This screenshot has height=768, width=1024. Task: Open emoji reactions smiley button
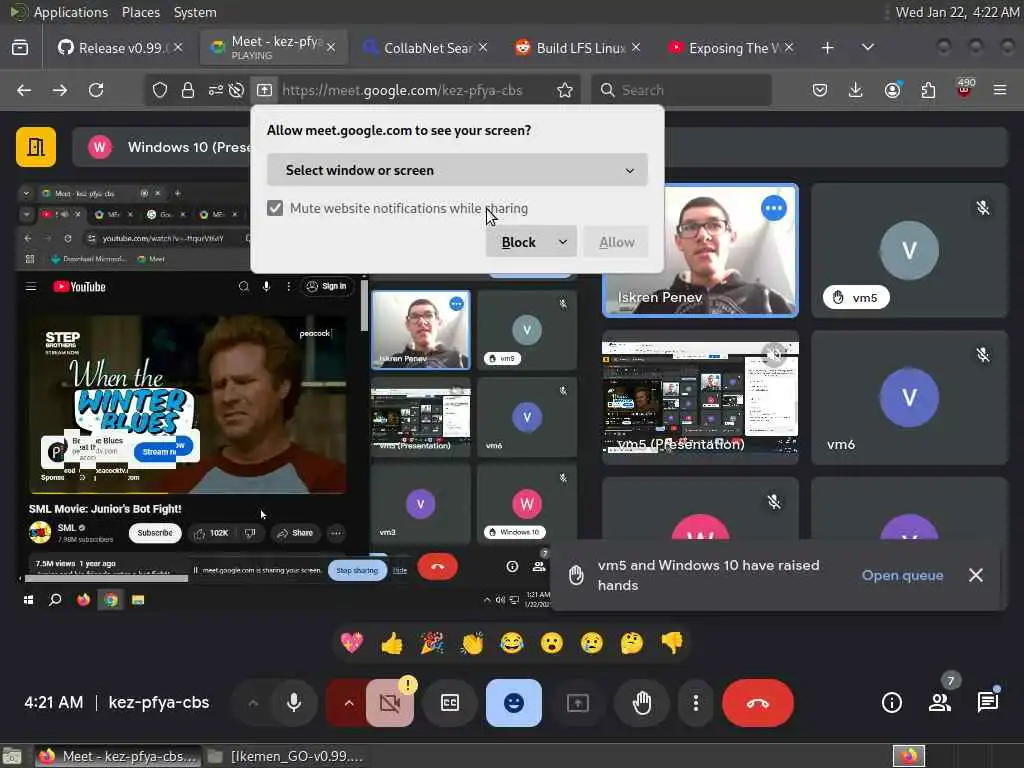514,703
